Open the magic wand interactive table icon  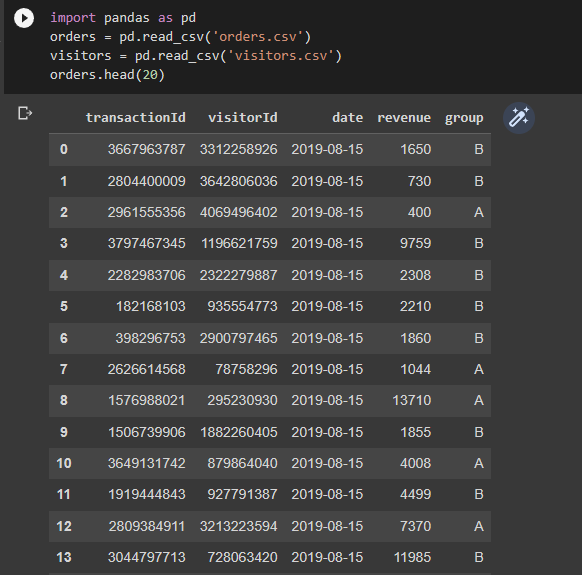click(519, 118)
